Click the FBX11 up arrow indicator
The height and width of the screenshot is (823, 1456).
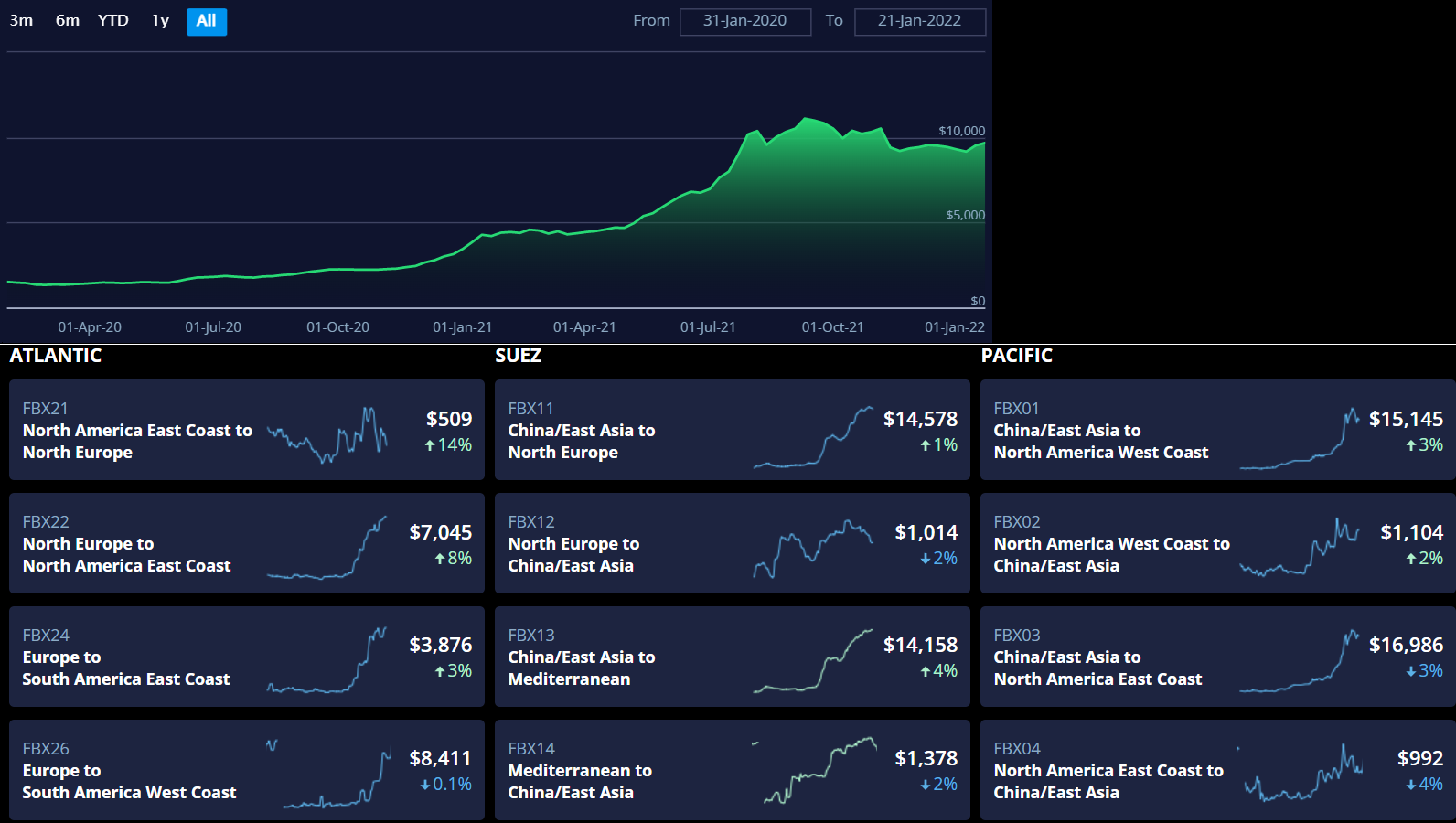coord(926,445)
